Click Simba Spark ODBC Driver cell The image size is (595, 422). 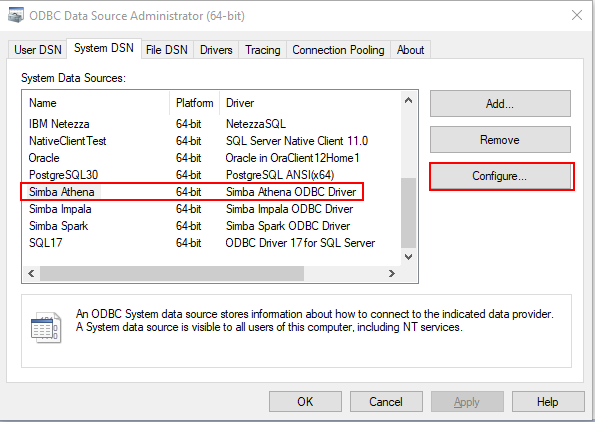click(x=288, y=226)
